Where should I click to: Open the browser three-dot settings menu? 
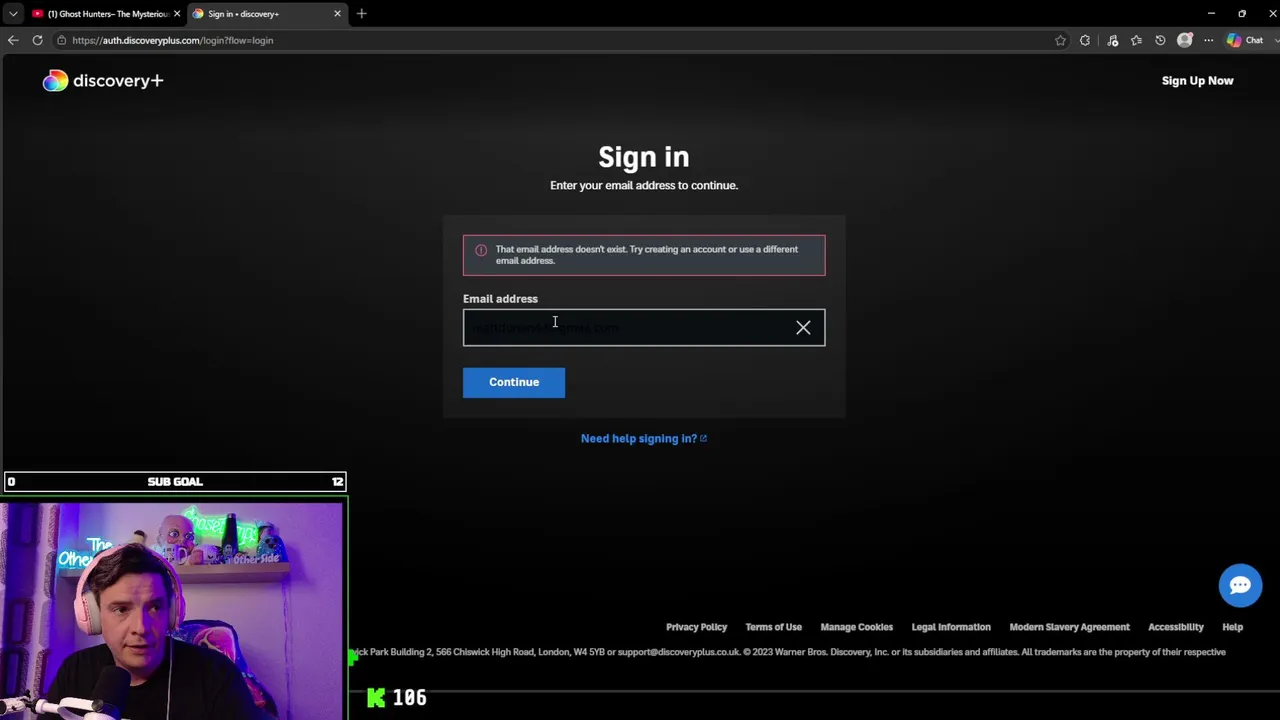tap(1208, 40)
